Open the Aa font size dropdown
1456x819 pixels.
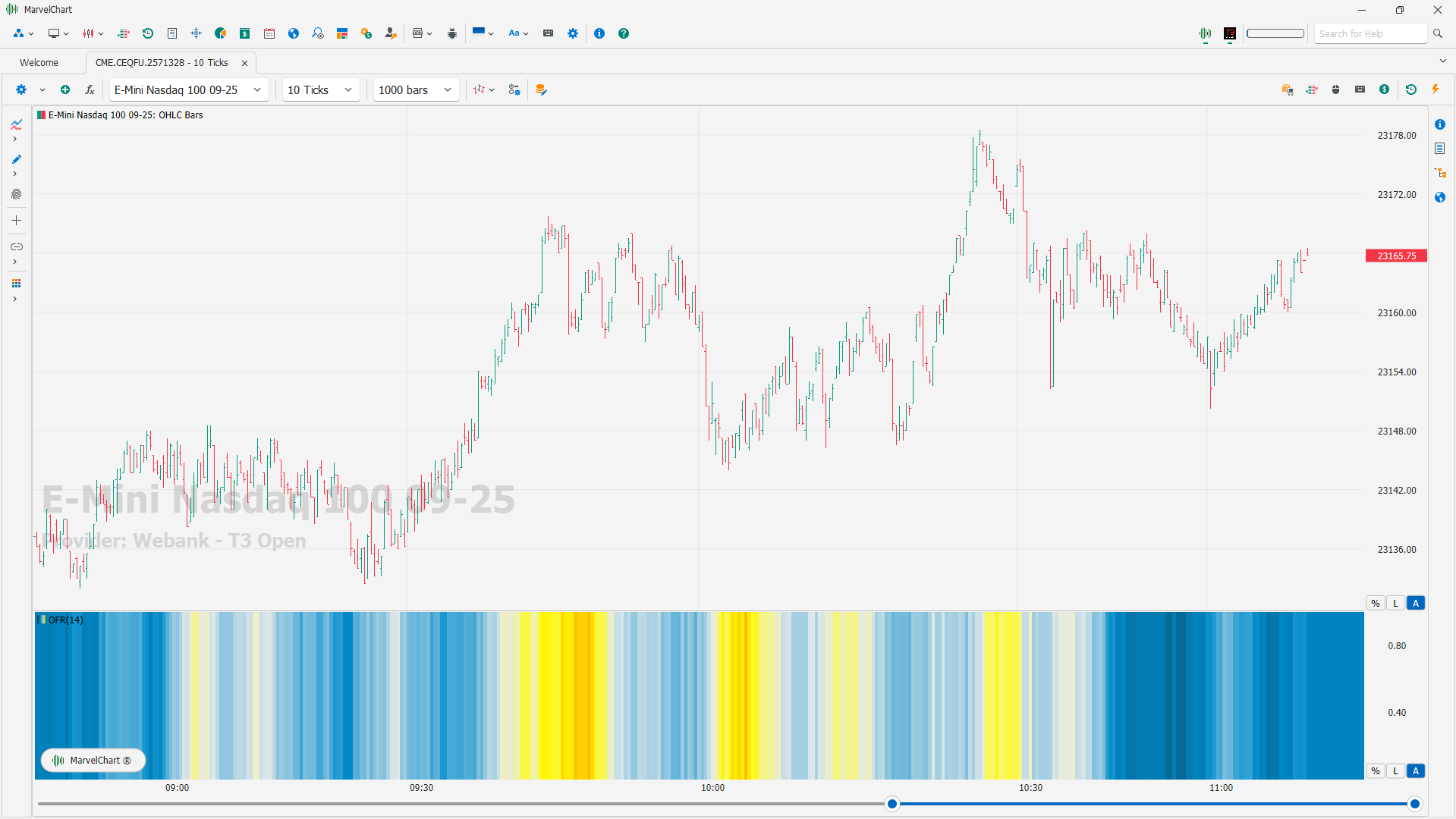(518, 33)
